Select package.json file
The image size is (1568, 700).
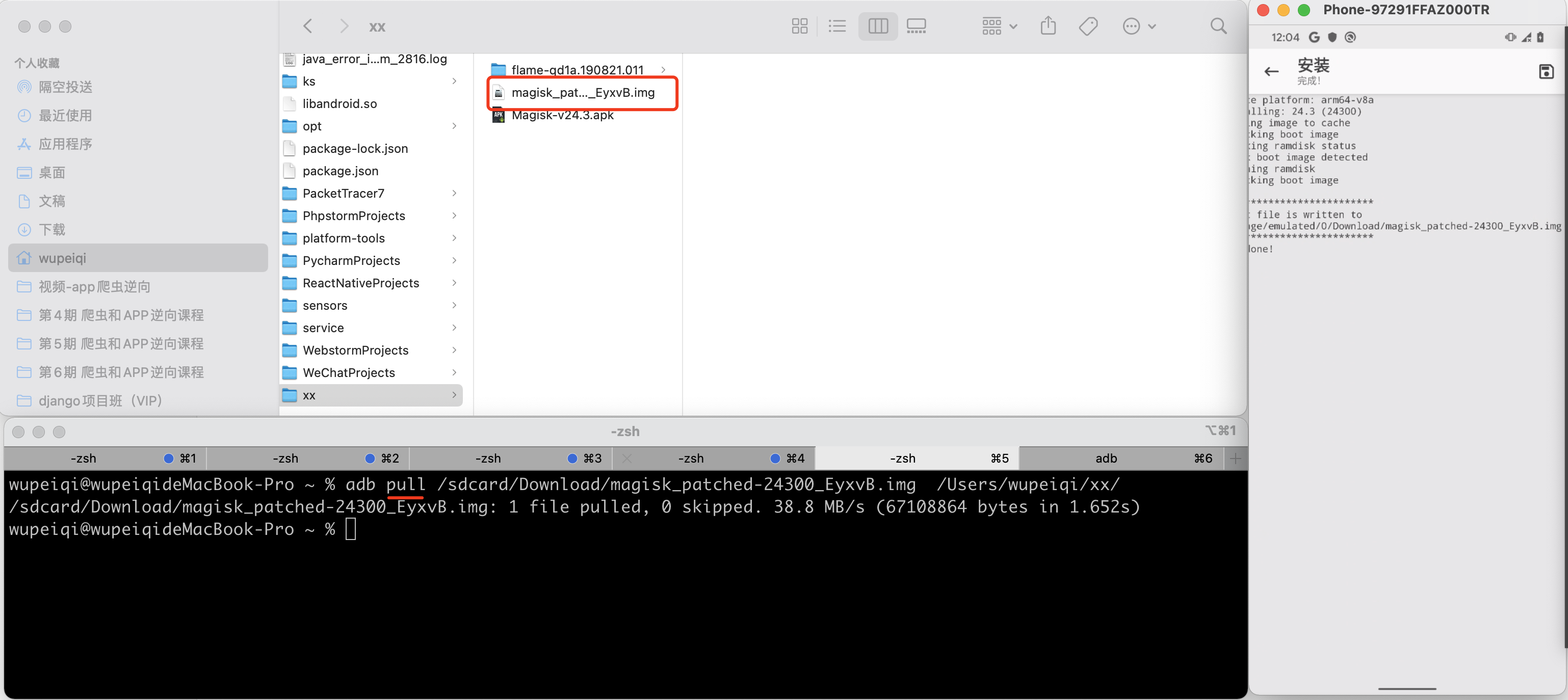tap(371, 171)
